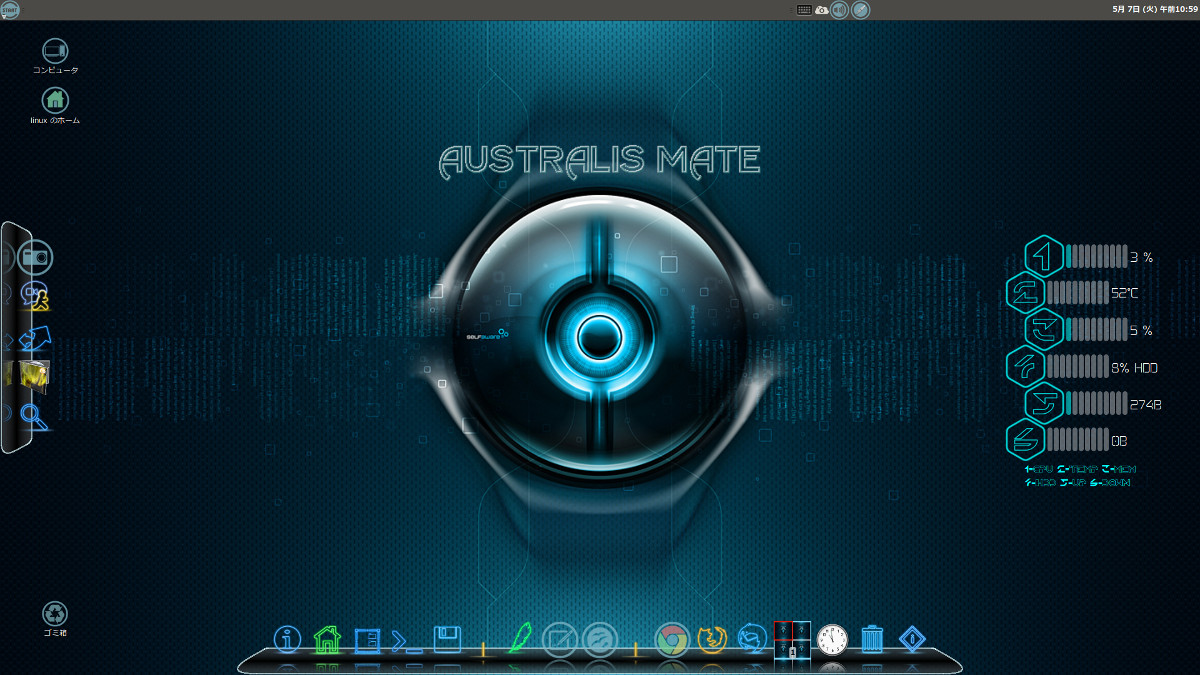
Task: Click the cloud icon in the system tray
Action: coord(821,10)
